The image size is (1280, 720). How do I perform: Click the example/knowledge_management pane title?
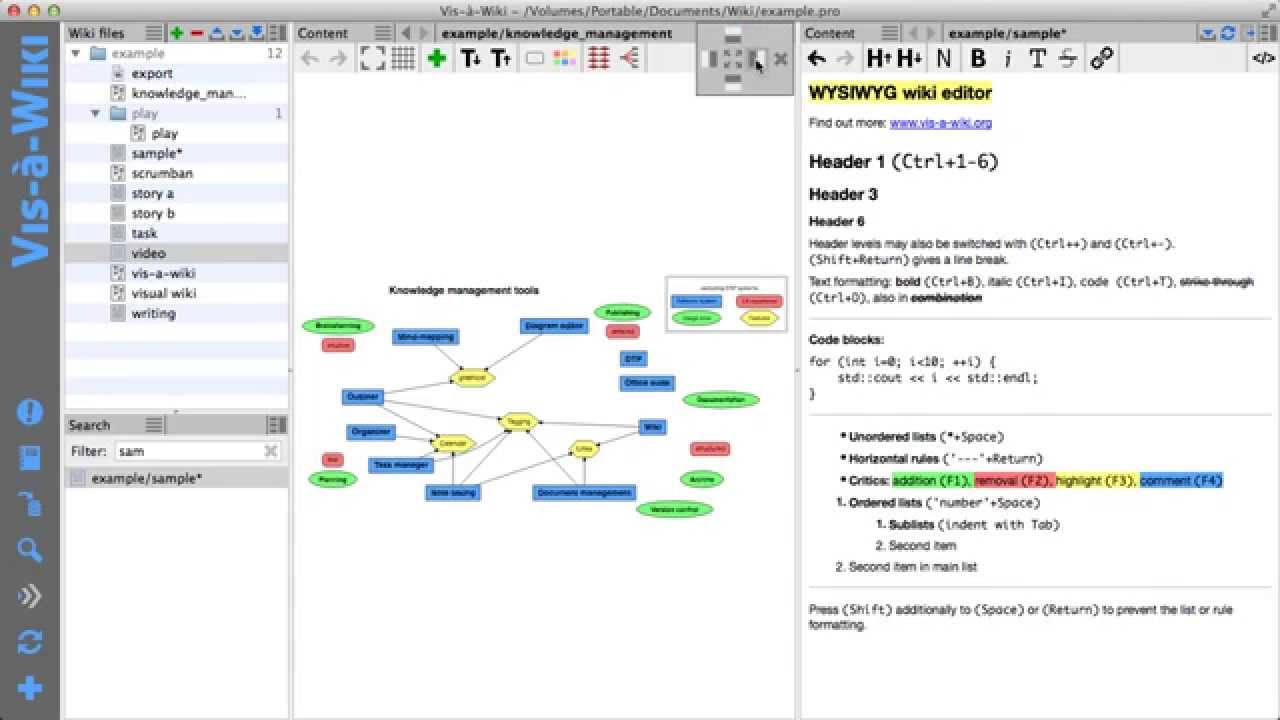pos(557,33)
